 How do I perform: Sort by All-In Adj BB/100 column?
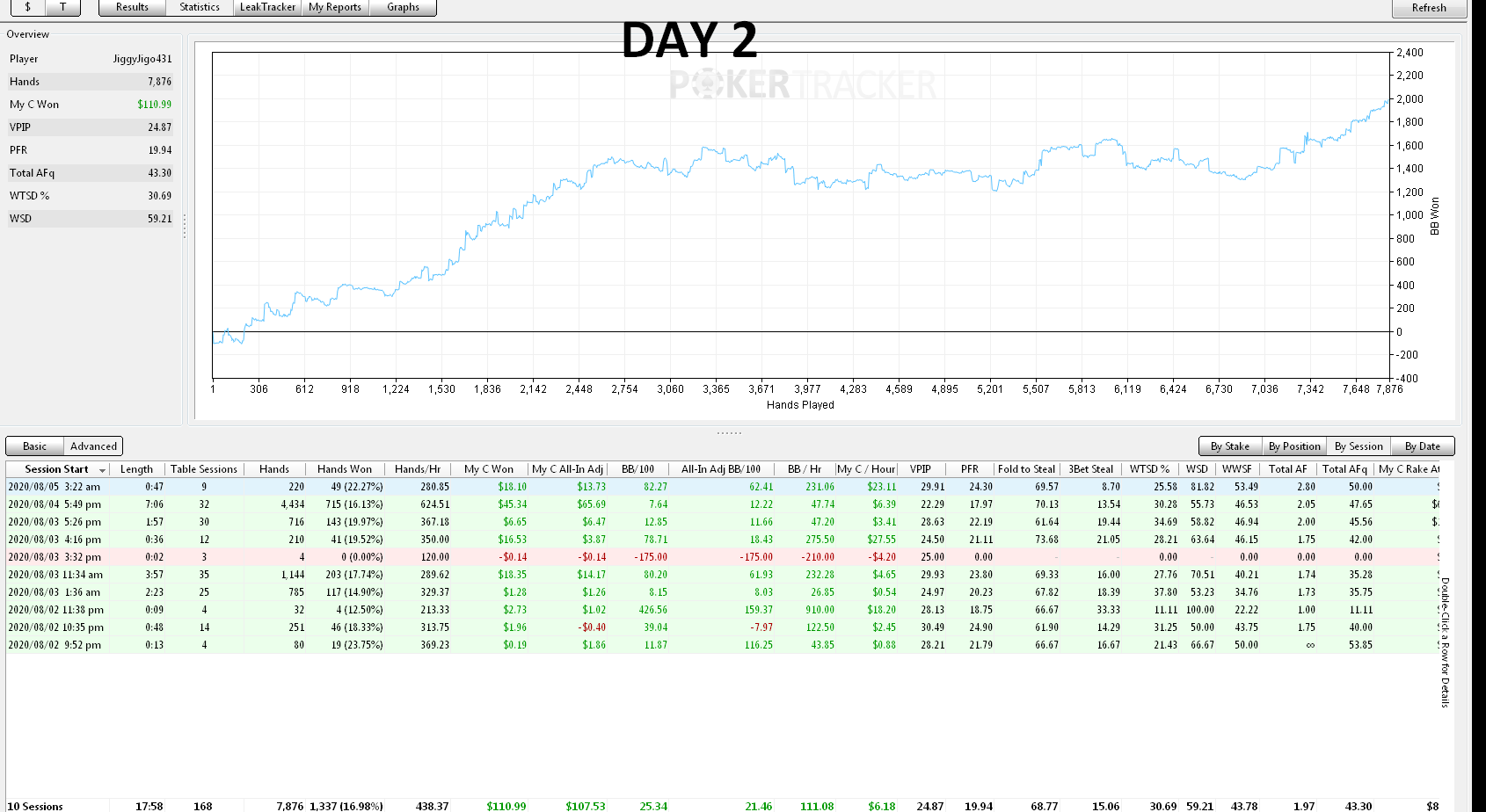(x=721, y=469)
